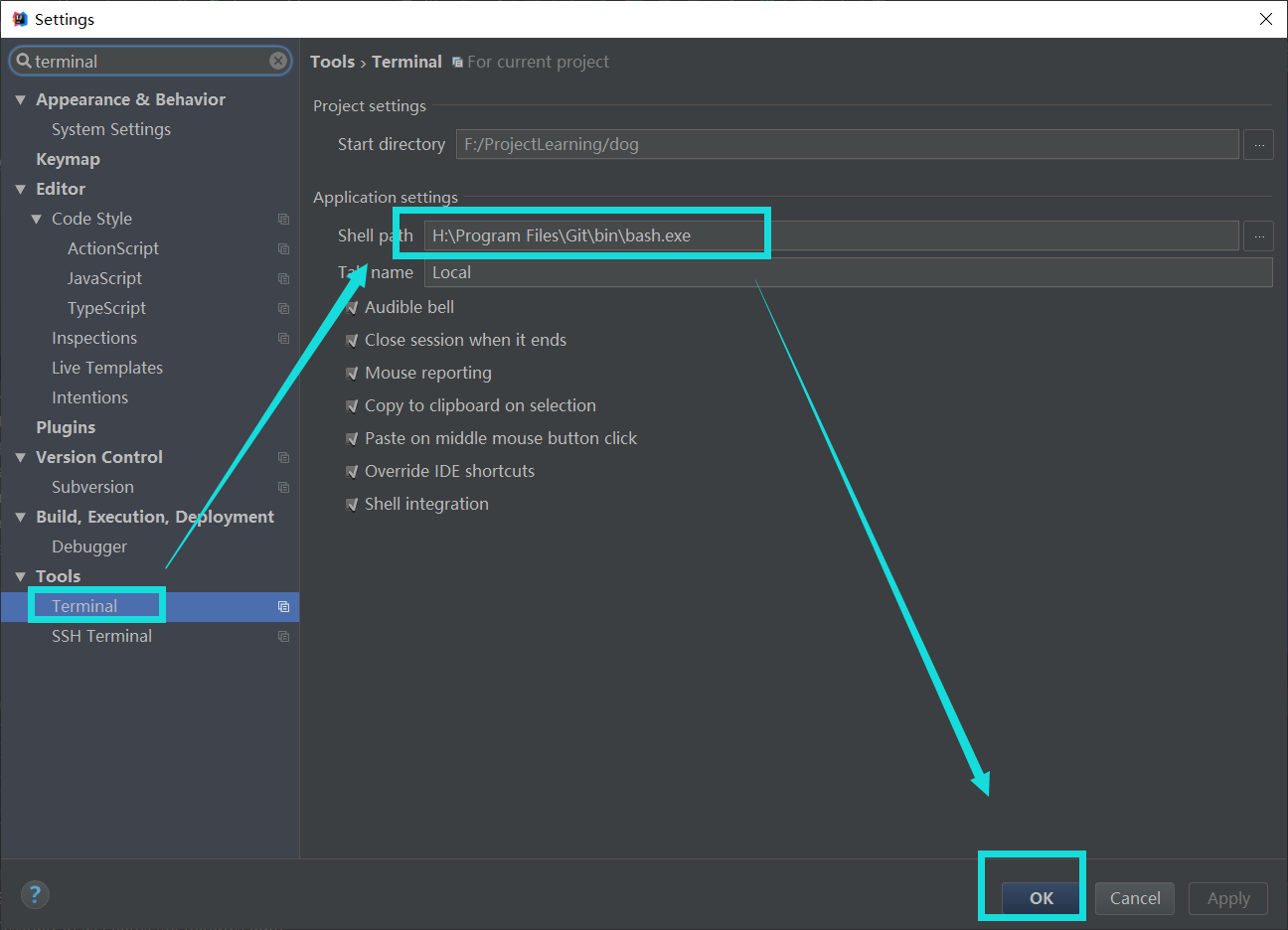Select TypeScript code style

pos(106,308)
